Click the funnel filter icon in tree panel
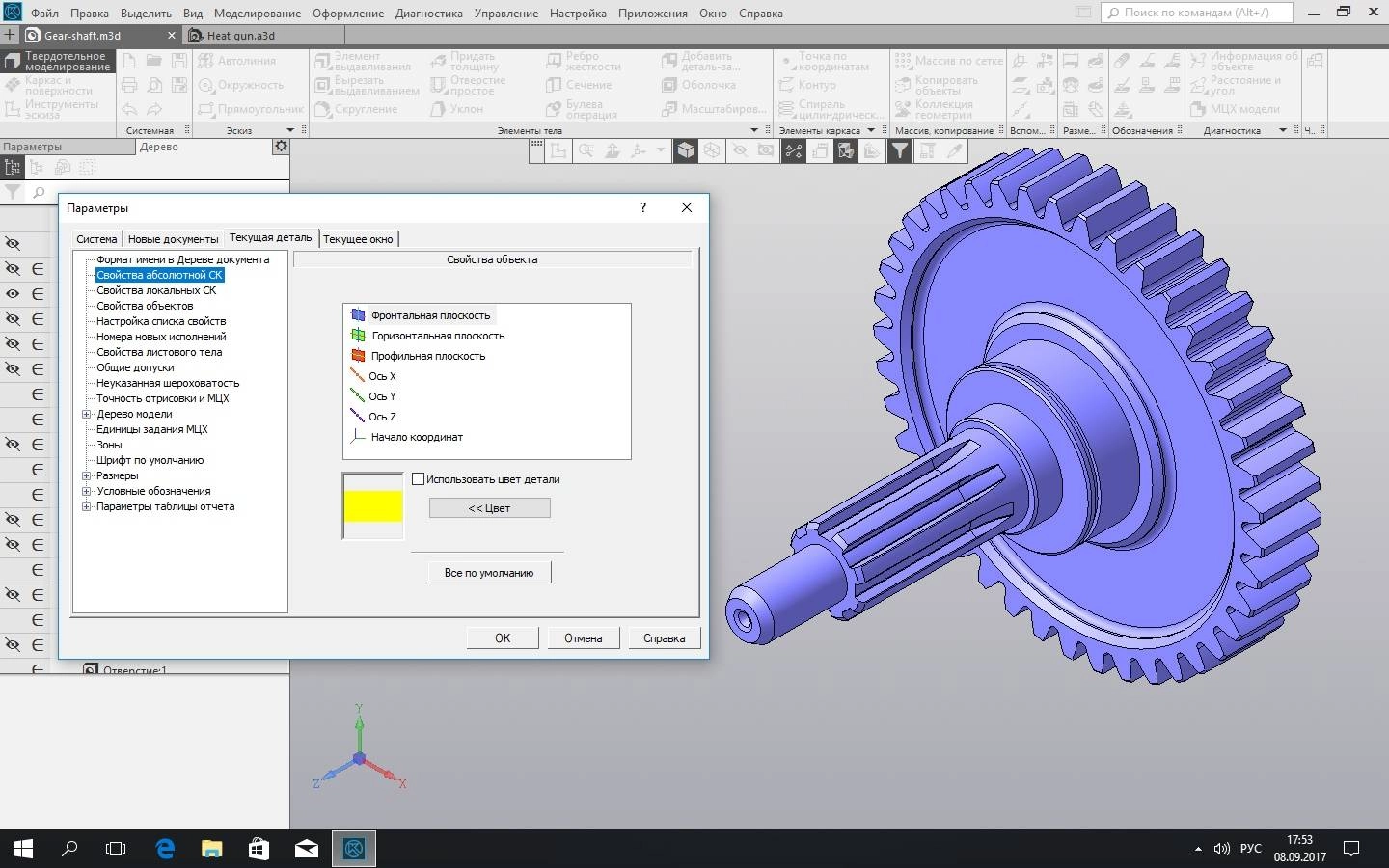This screenshot has height=868, width=1389. (13, 192)
